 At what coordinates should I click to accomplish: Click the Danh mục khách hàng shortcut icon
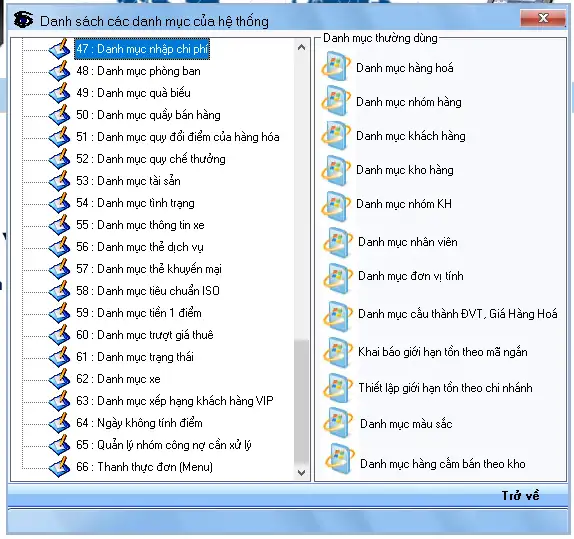click(x=336, y=135)
